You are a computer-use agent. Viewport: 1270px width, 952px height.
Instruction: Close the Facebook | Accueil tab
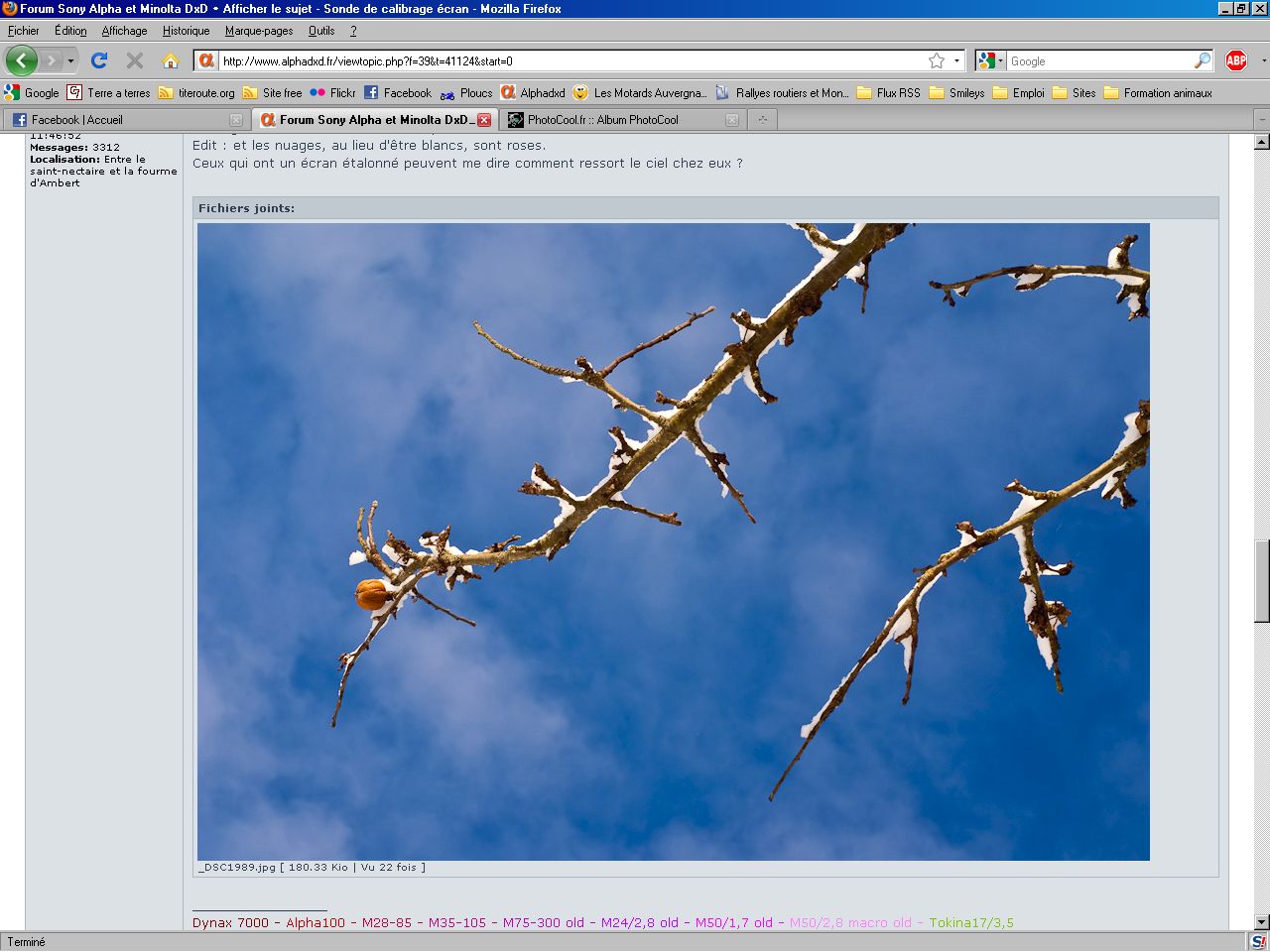pos(236,120)
